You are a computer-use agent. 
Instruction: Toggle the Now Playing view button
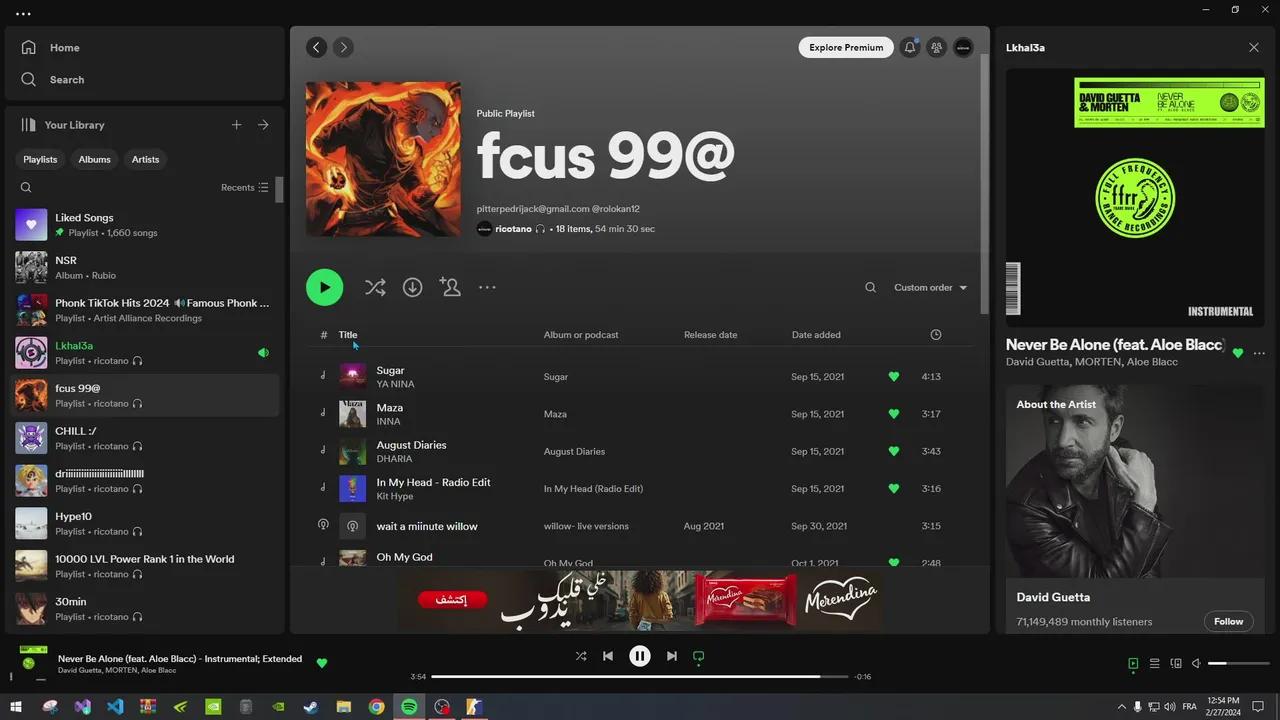1133,663
